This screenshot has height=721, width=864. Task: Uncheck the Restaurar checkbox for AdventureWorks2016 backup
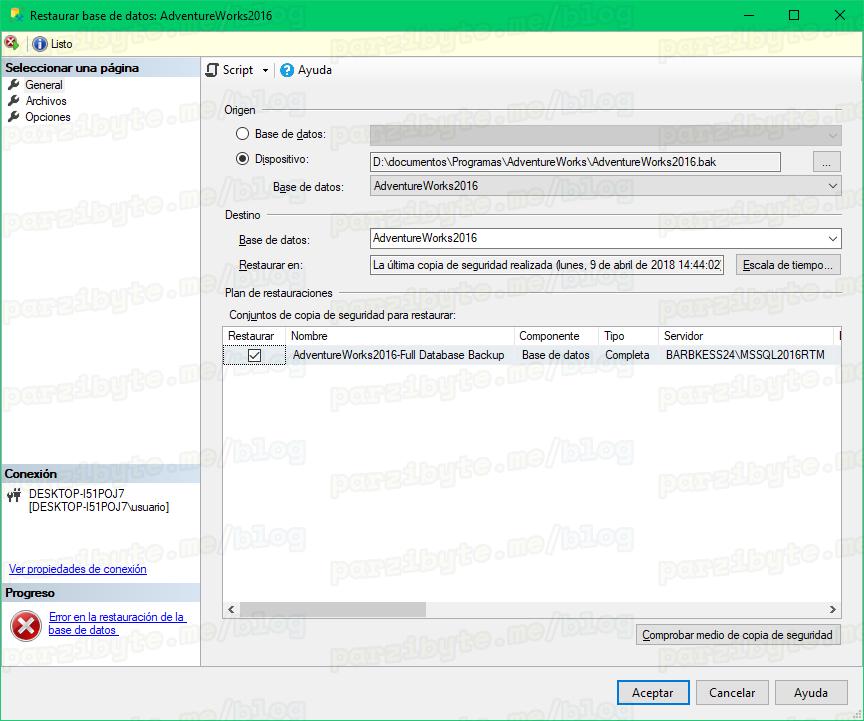point(254,356)
